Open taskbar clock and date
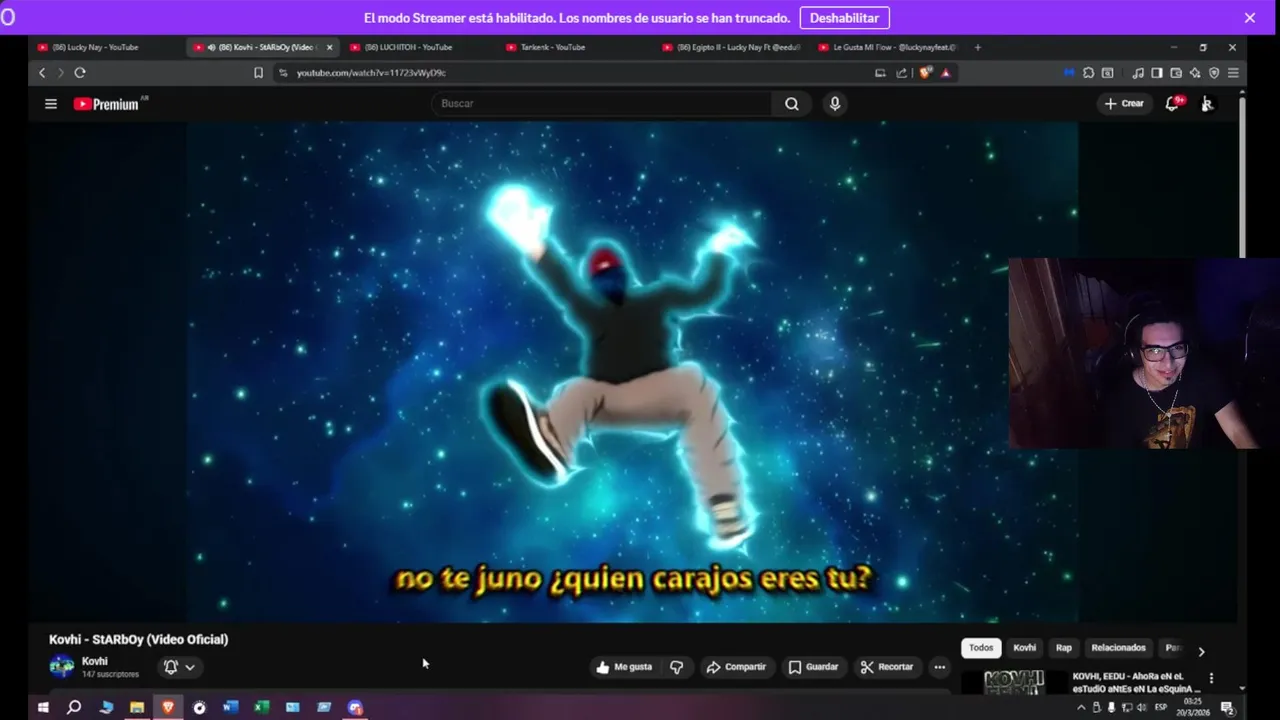The height and width of the screenshot is (720, 1280). click(x=1192, y=707)
